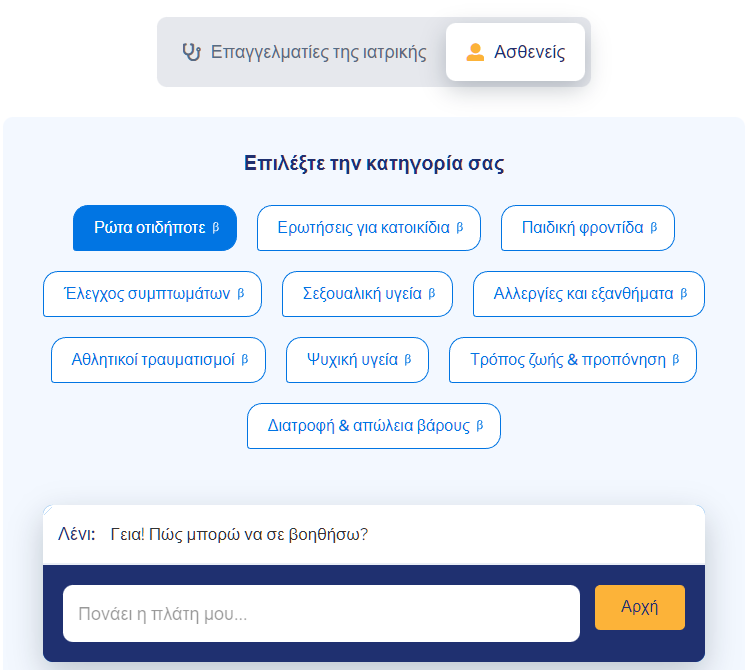Choose the Έλεγχος συμπτωμάτων category

(153, 294)
